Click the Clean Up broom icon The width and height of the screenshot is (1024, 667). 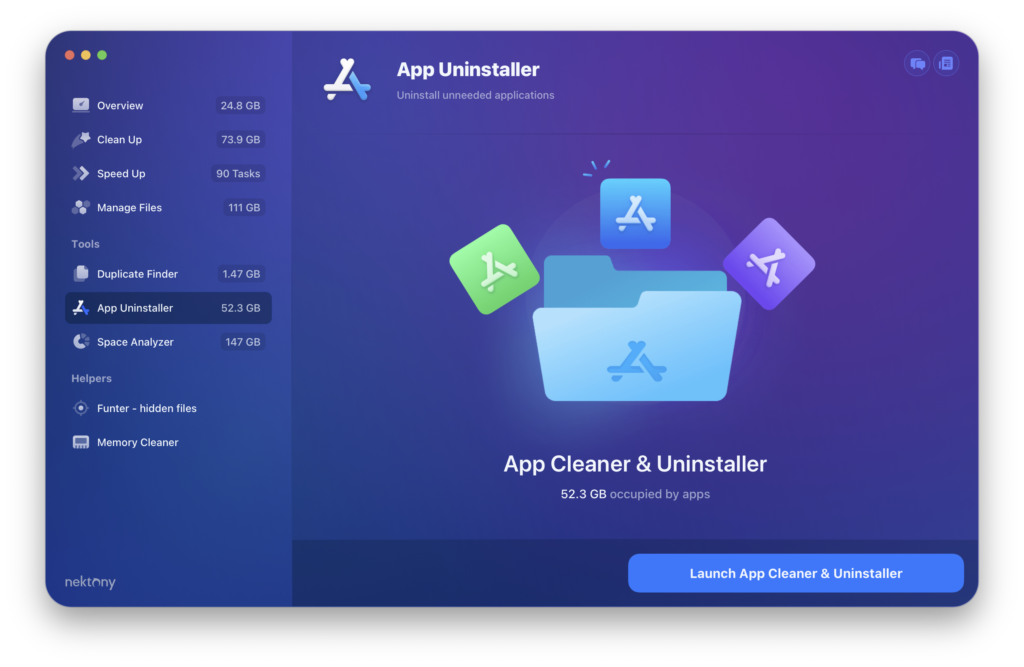[81, 140]
